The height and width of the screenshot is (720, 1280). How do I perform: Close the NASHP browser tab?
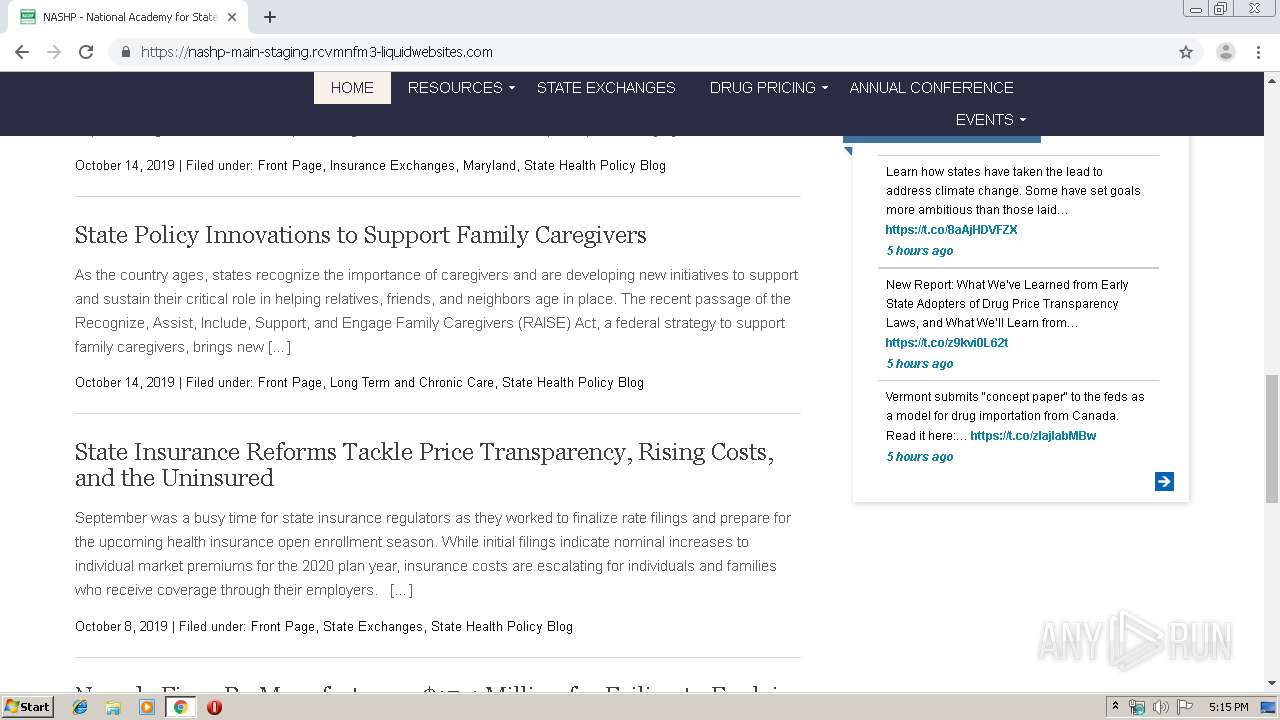pos(232,17)
